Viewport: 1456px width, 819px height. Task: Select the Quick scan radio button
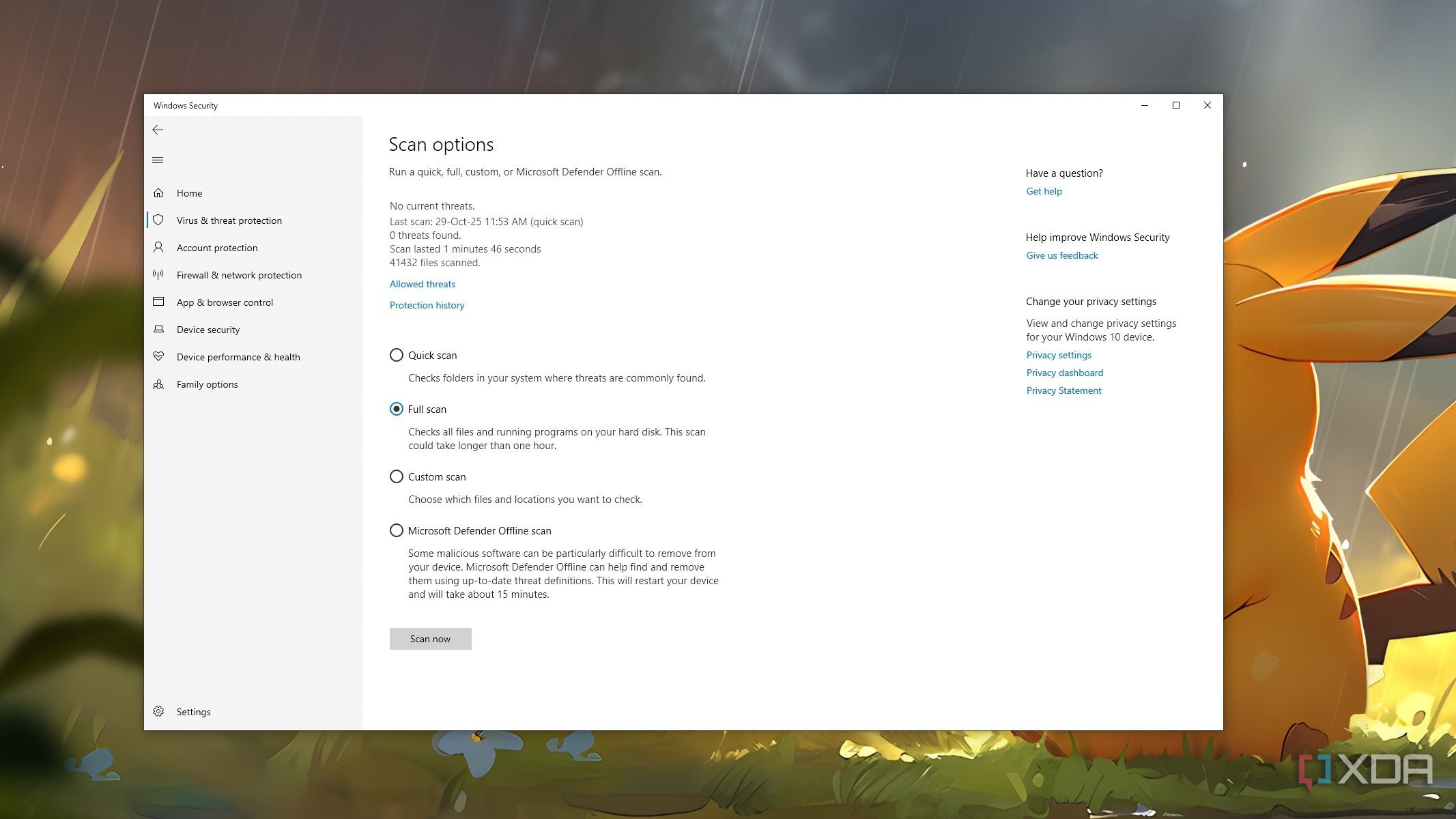[x=396, y=355]
